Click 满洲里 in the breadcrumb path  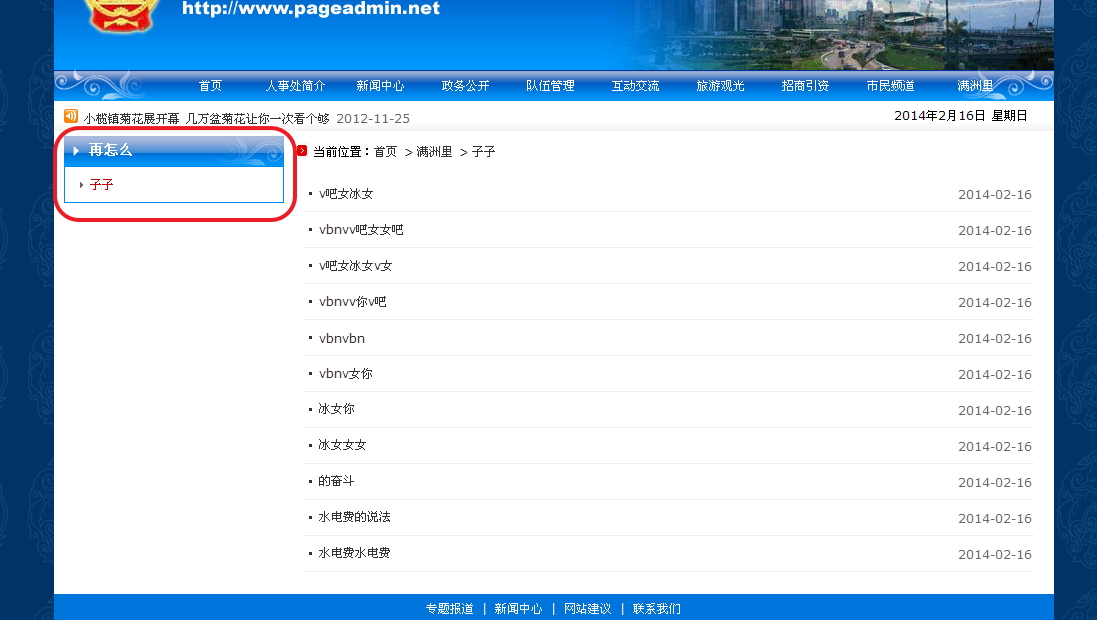click(x=434, y=152)
